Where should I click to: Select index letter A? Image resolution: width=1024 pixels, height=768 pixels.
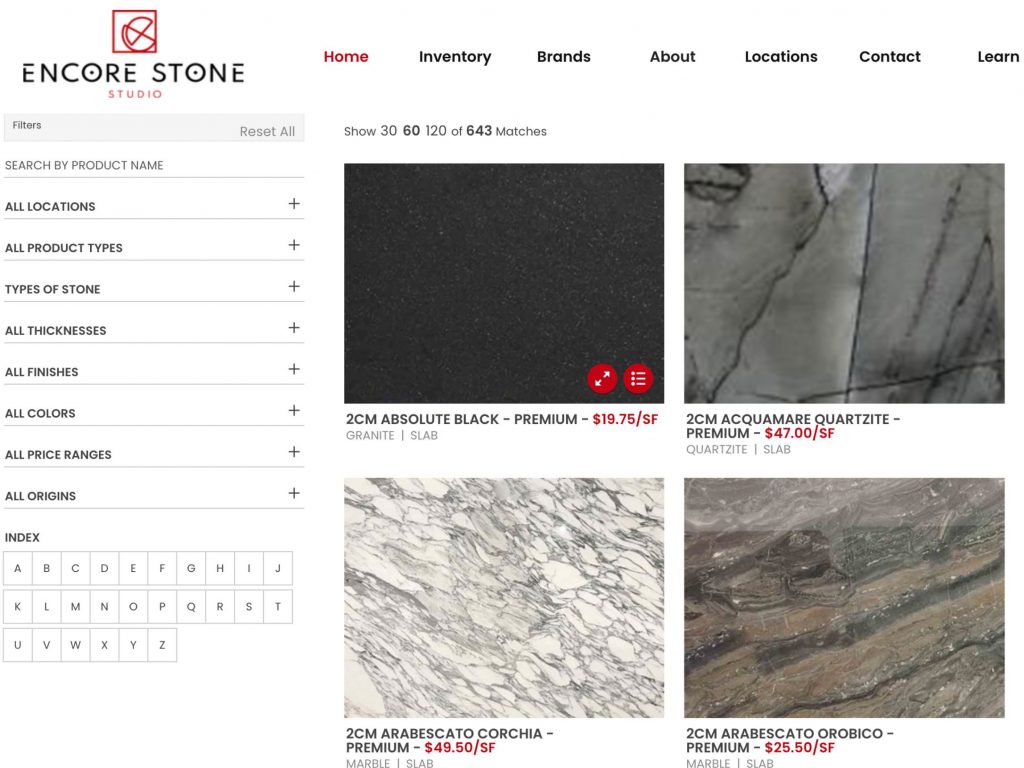click(x=18, y=568)
